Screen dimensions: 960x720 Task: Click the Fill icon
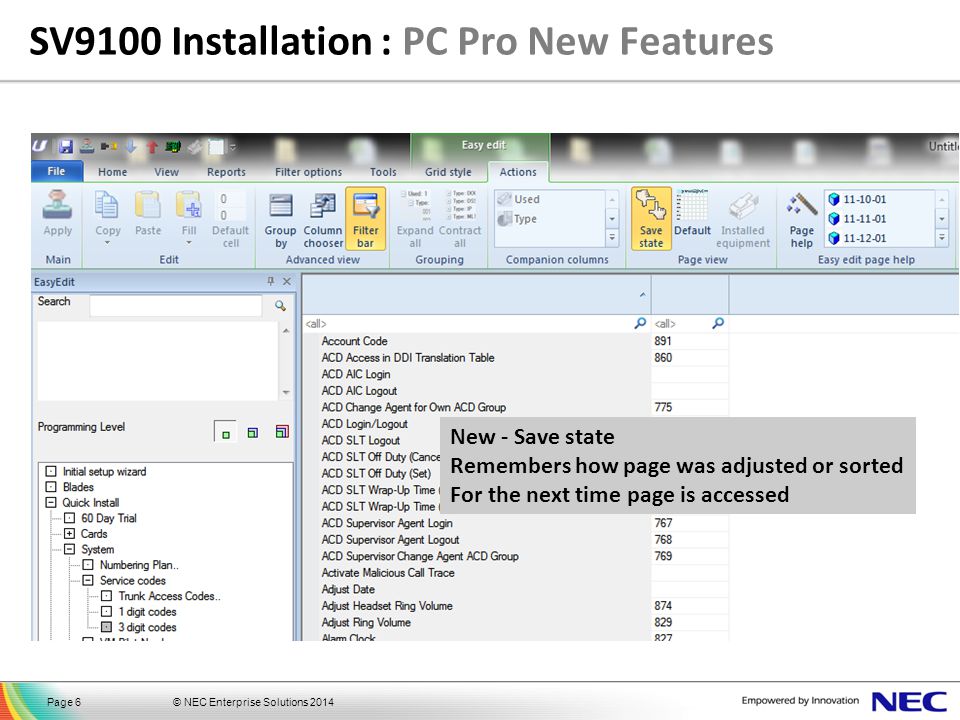[189, 205]
